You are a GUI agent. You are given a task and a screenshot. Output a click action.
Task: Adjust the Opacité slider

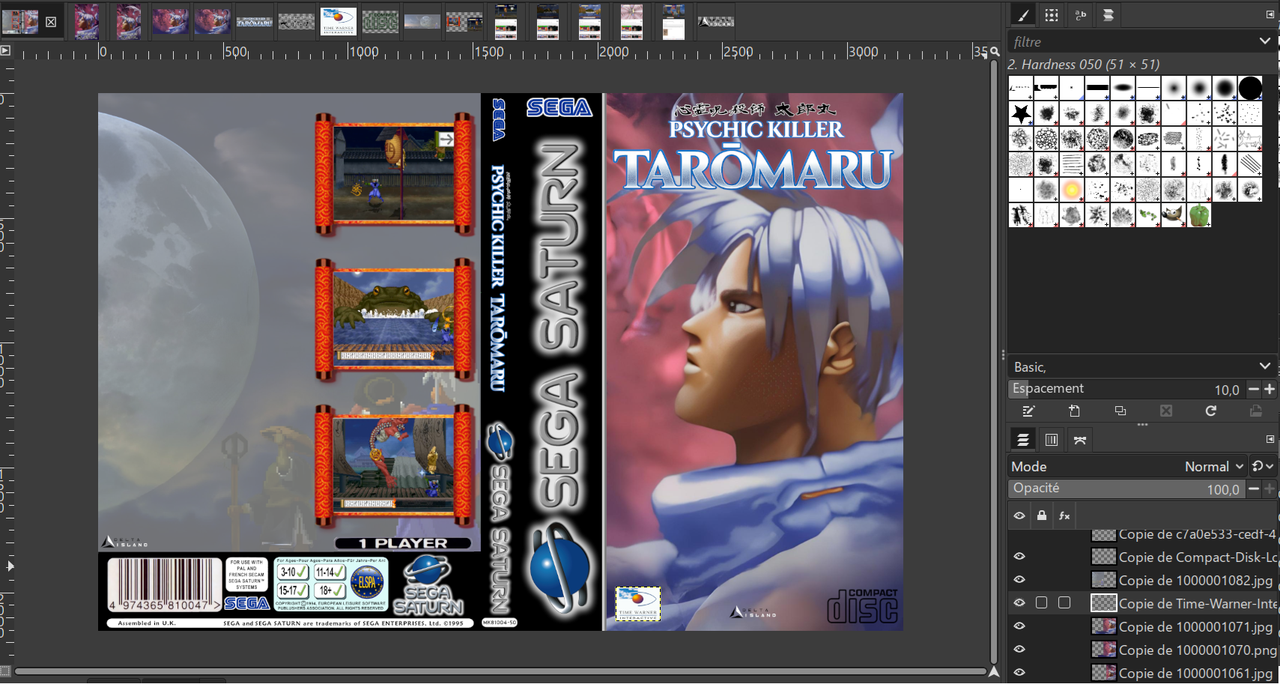1126,489
